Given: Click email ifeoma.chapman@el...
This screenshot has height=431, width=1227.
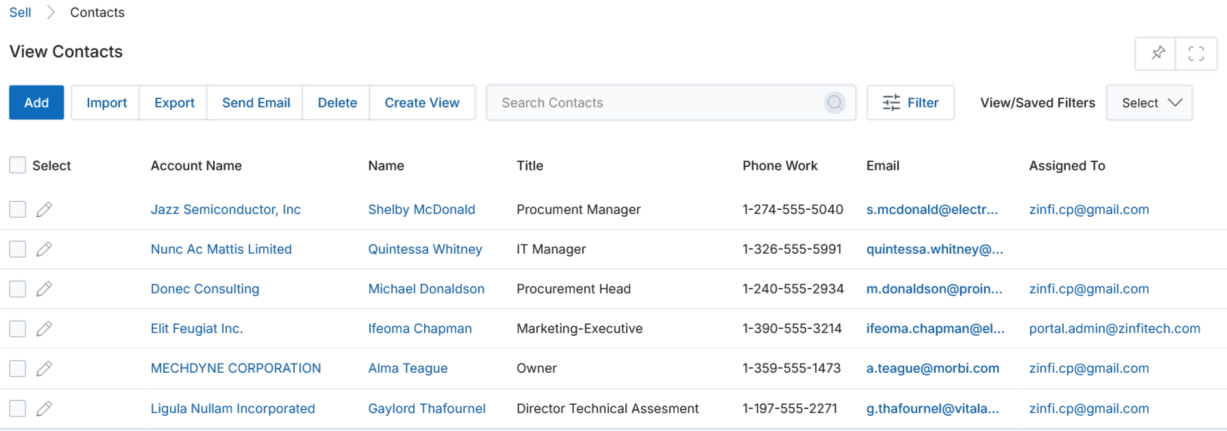Looking at the screenshot, I should click(934, 329).
